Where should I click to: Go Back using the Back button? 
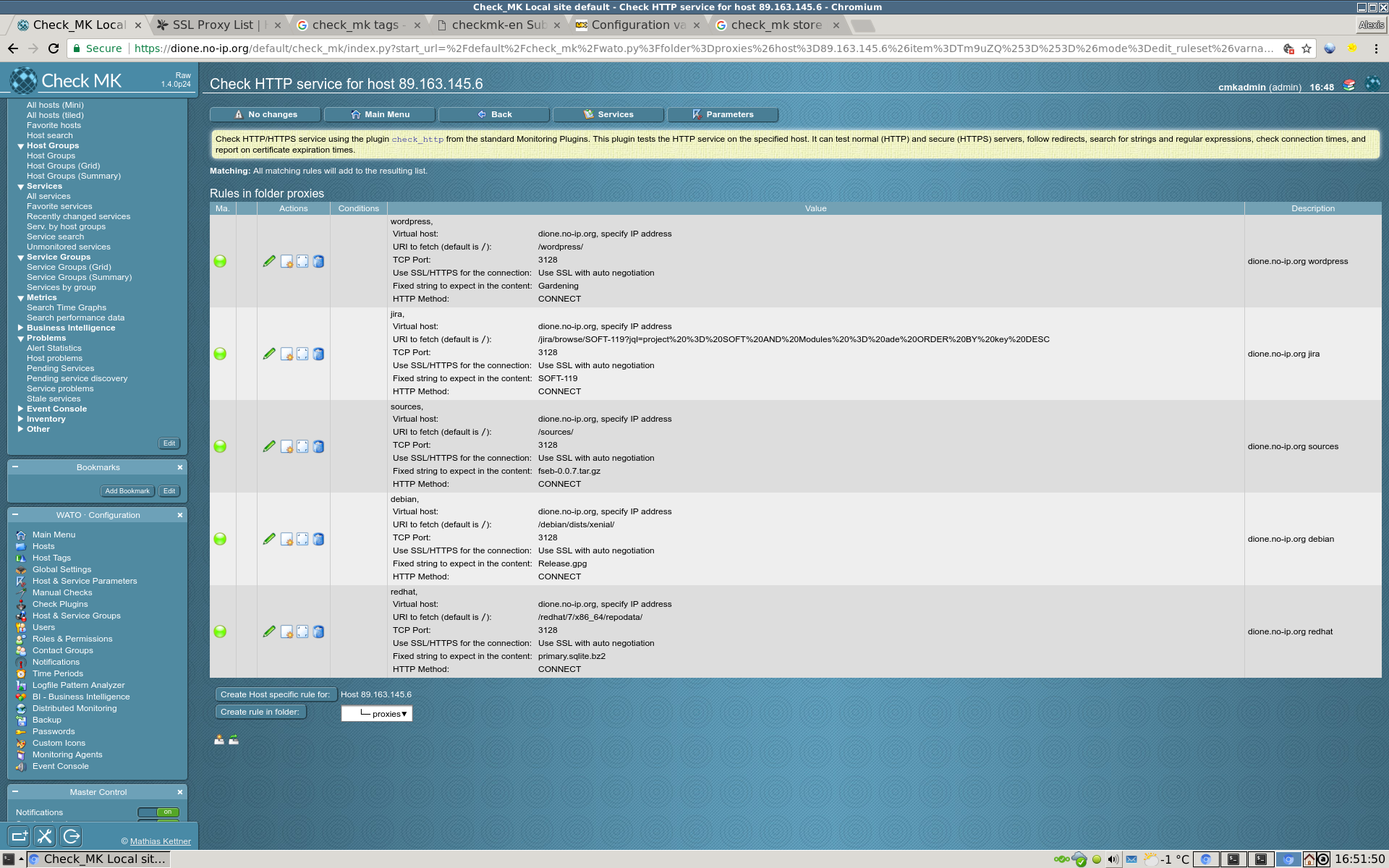tap(494, 114)
